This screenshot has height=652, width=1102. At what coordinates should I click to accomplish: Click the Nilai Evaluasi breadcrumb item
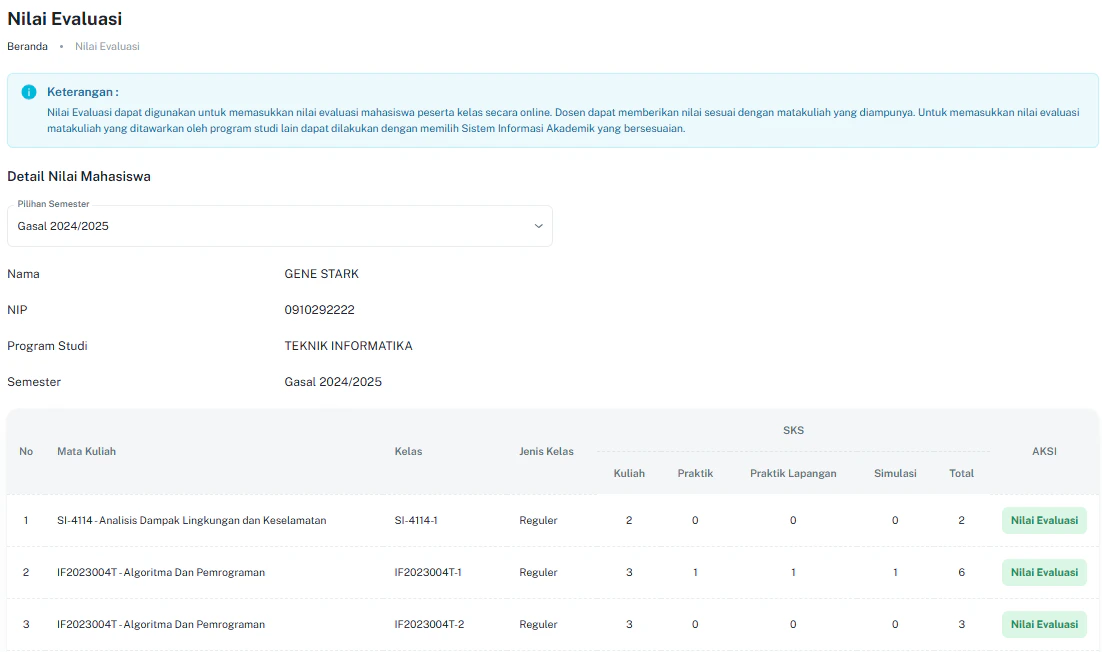[108, 46]
